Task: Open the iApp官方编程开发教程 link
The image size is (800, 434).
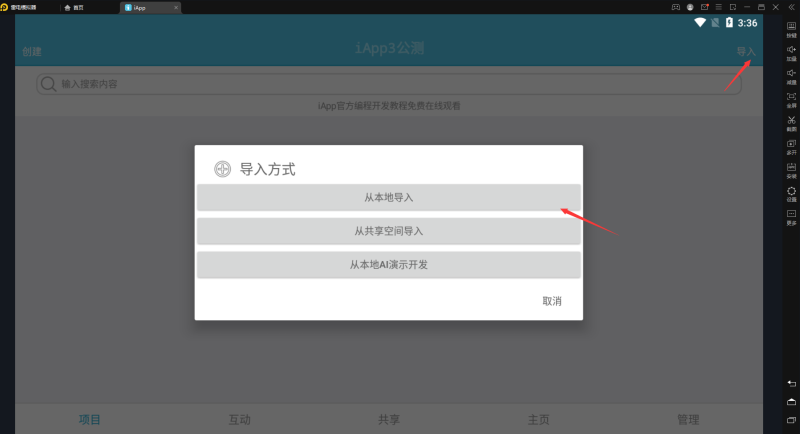Action: click(x=389, y=106)
